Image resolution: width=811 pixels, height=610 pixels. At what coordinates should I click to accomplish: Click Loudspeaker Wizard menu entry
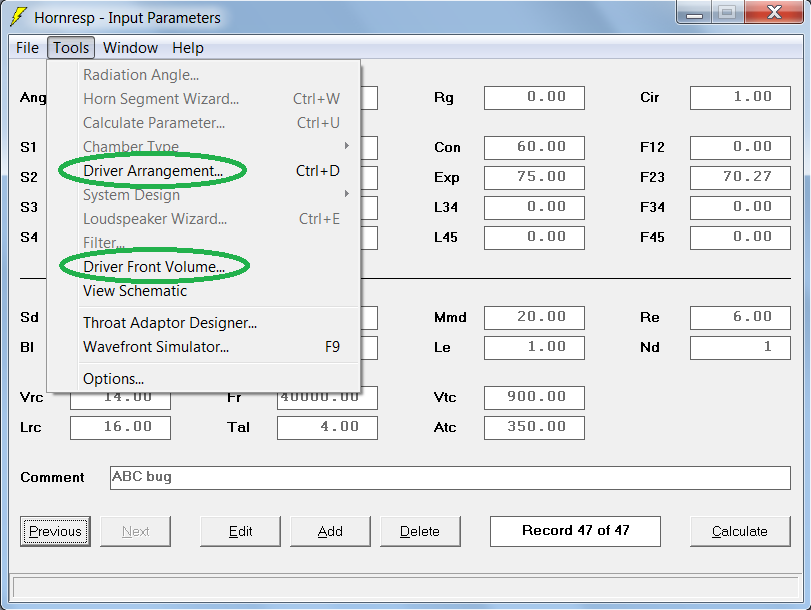204,219
